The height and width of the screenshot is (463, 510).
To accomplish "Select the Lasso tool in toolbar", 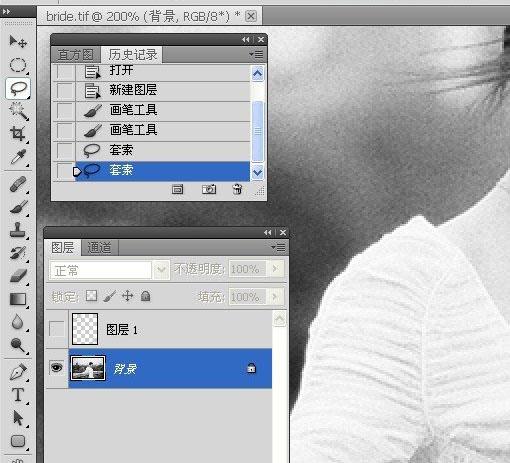I will (x=18, y=88).
